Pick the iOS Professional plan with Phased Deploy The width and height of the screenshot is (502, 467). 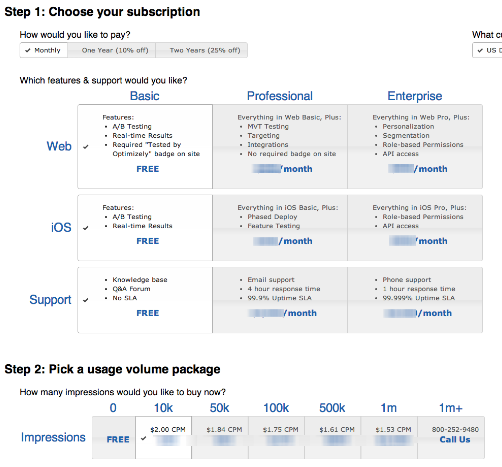point(280,228)
